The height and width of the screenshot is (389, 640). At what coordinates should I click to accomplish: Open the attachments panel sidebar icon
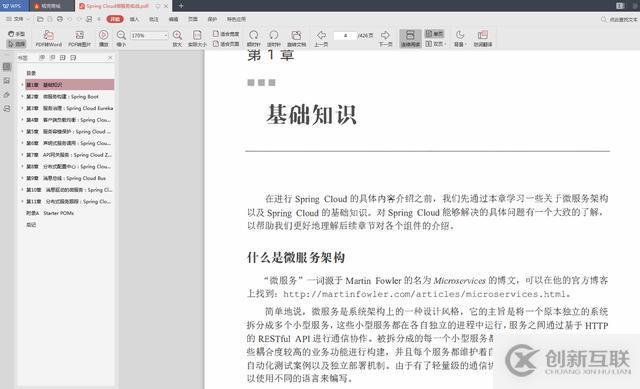[7, 95]
